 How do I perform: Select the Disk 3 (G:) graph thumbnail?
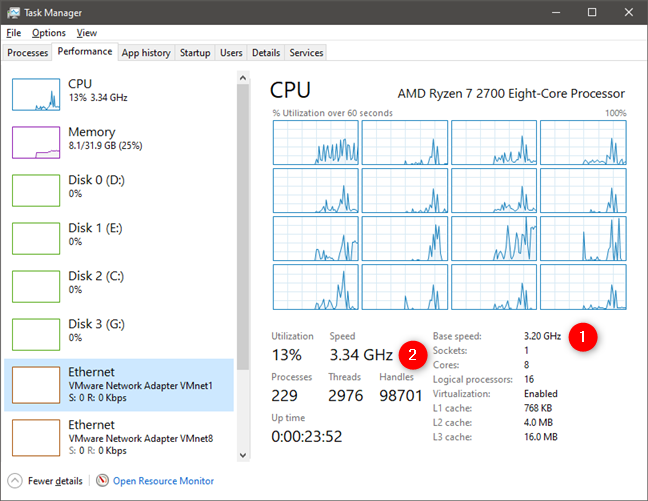pos(36,334)
